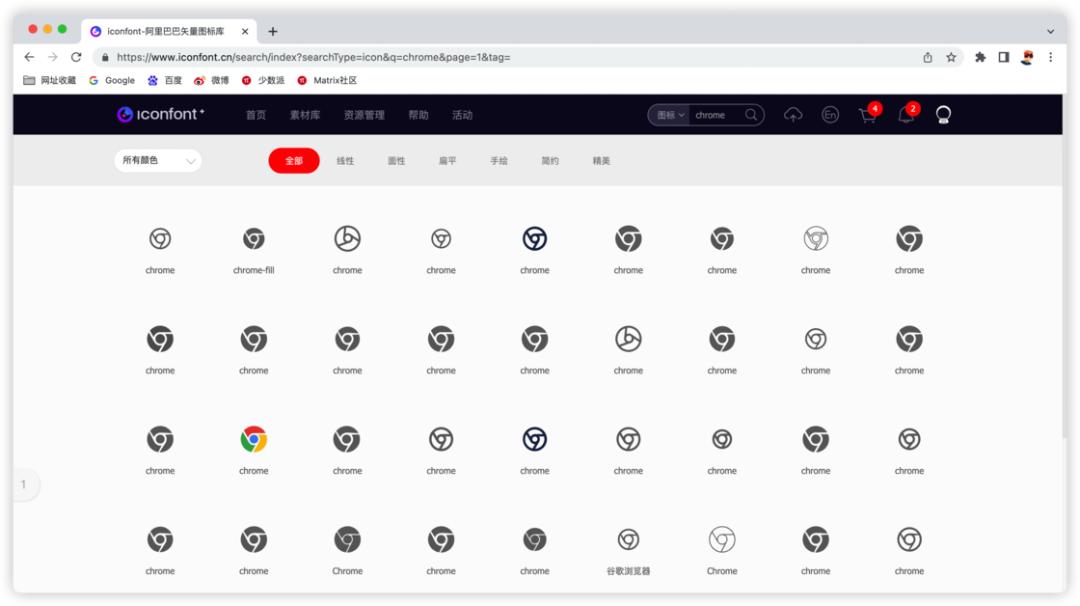Click the upload cloud icon in header
The image size is (1080, 606).
click(x=793, y=115)
